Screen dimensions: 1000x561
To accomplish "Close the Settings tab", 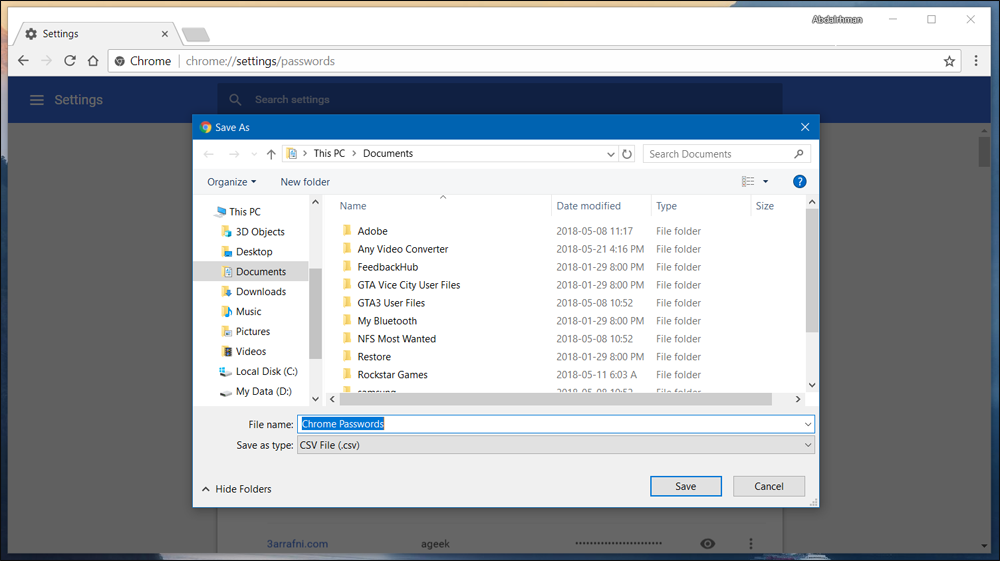I will tap(165, 34).
